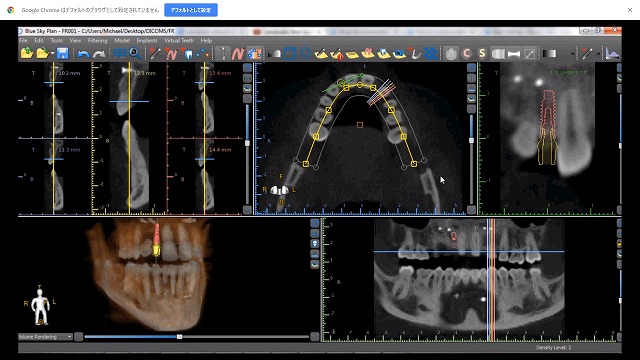This screenshot has width=640, height=360.
Task: Click the blue puzzle pieces icon
Action: tap(431, 53)
